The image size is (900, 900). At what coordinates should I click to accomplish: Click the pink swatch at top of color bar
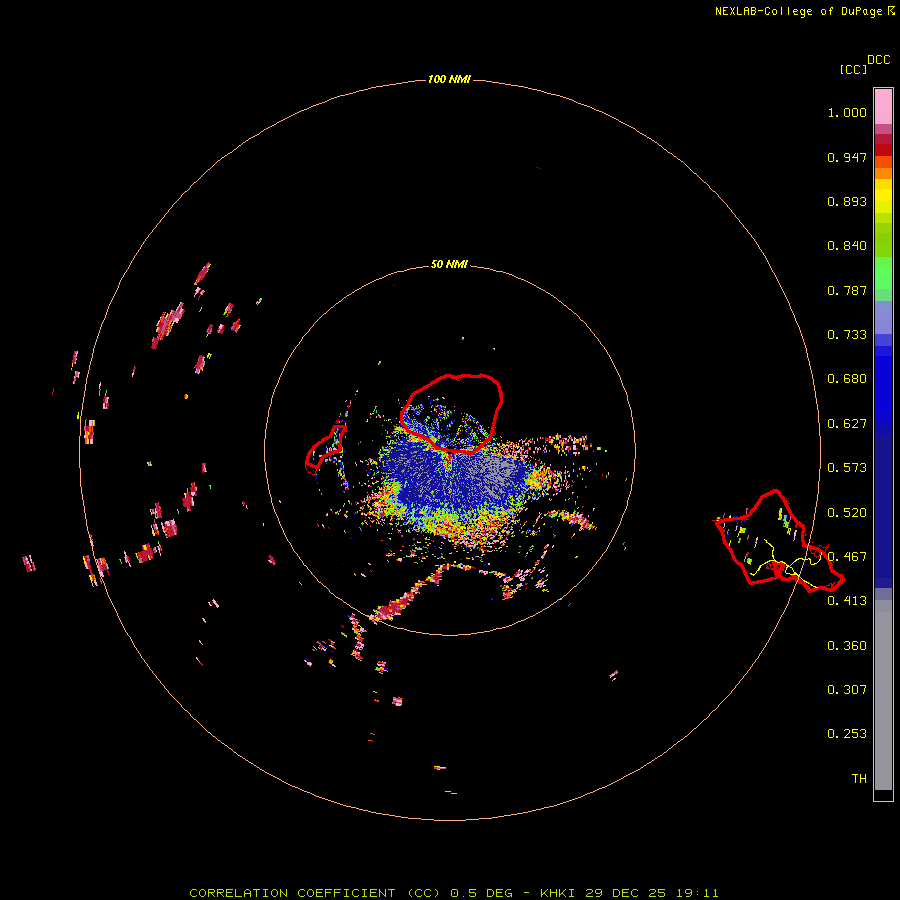[x=883, y=106]
